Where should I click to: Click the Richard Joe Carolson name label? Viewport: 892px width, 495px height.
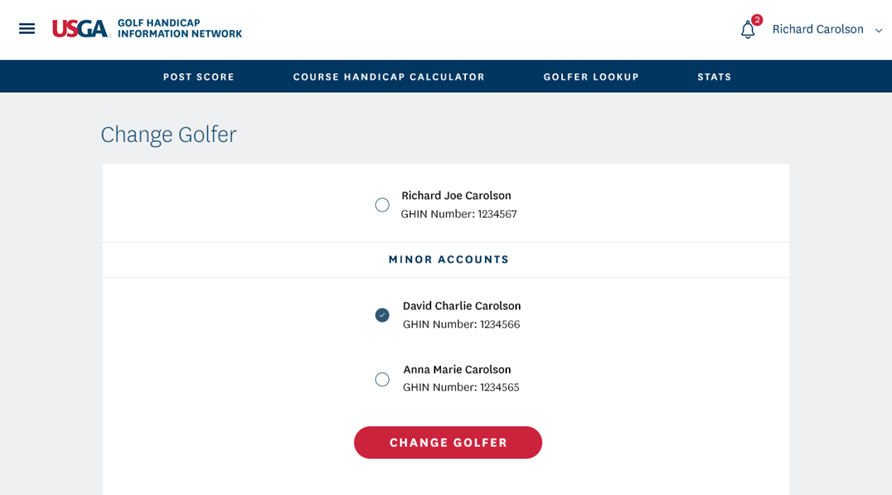(x=456, y=196)
